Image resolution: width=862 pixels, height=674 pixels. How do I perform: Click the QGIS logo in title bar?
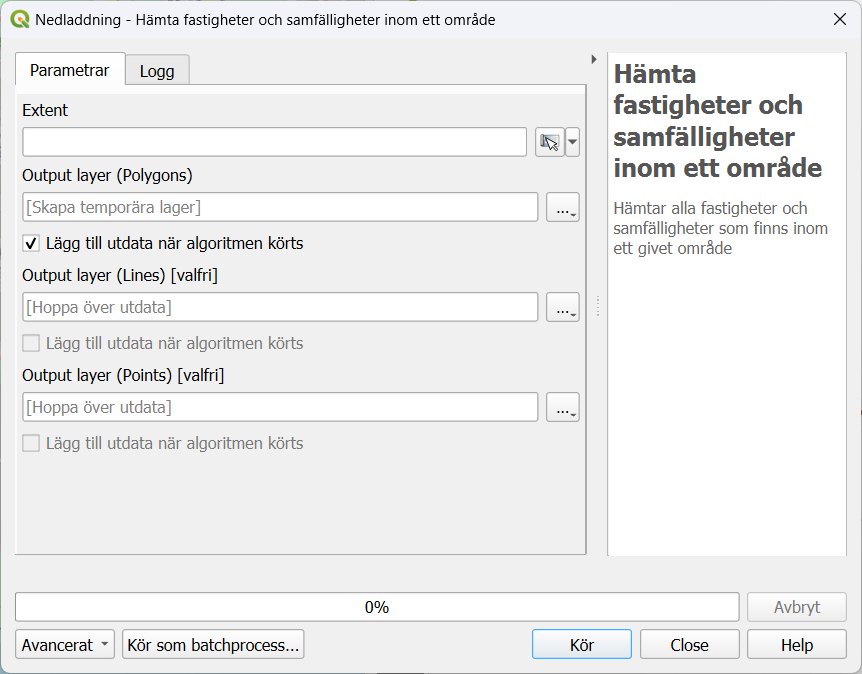20,20
